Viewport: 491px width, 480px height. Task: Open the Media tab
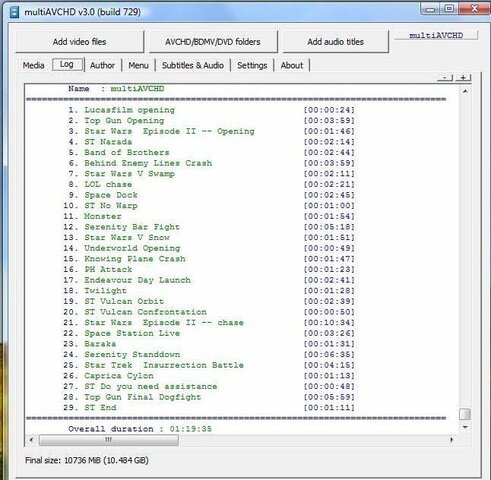coord(33,65)
